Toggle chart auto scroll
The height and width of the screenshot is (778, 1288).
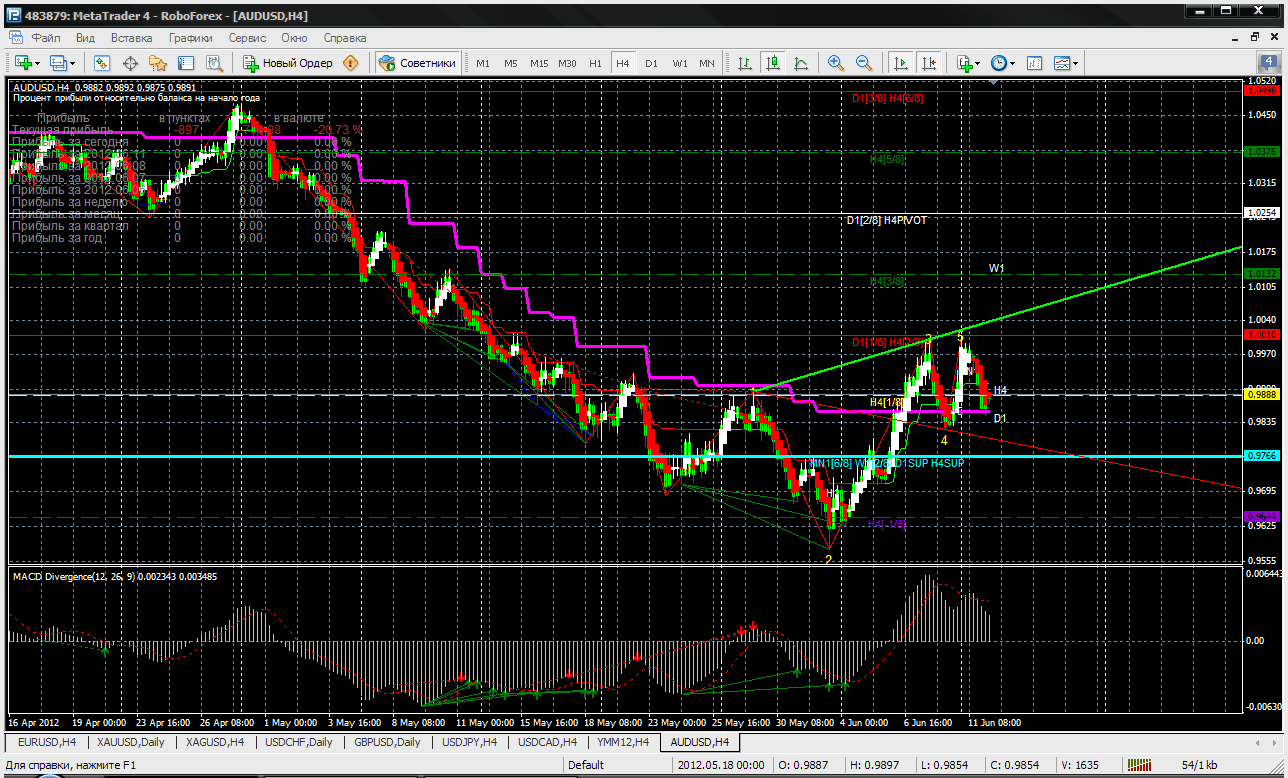(901, 63)
